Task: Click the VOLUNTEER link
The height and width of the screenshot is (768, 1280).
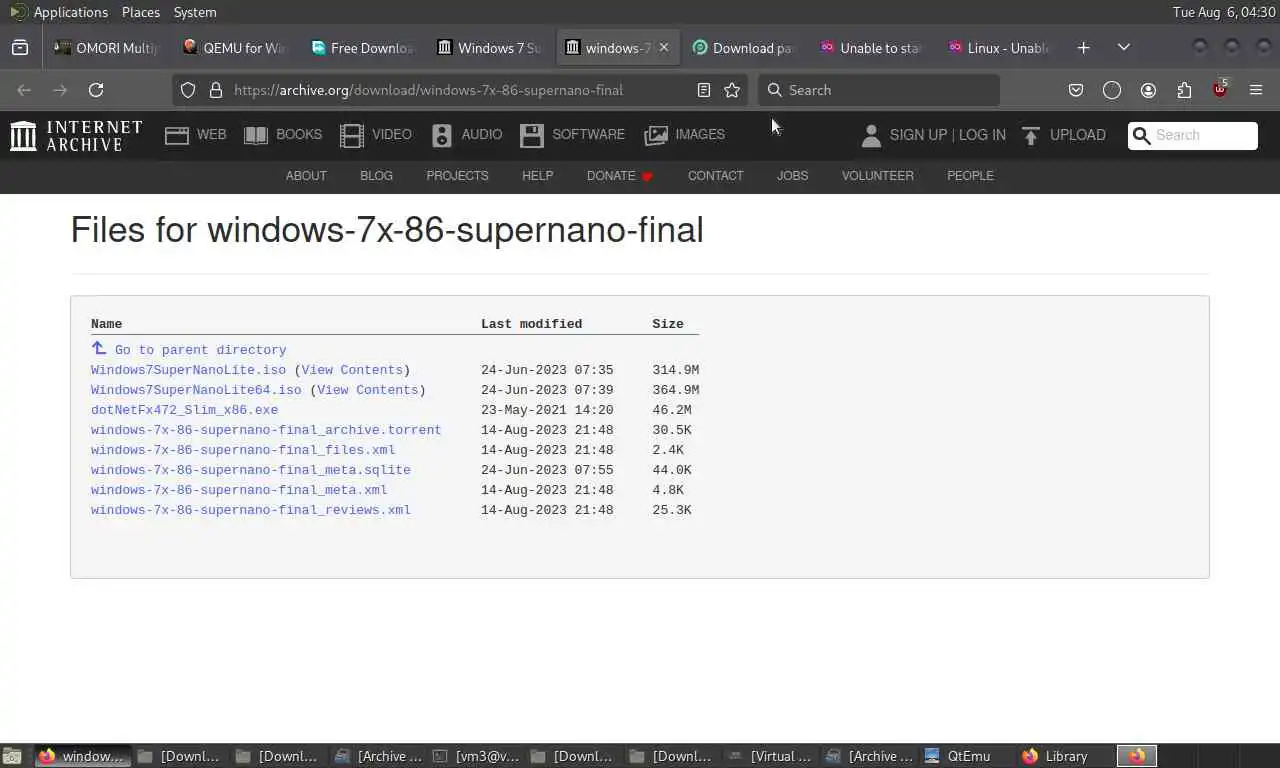Action: point(877,175)
